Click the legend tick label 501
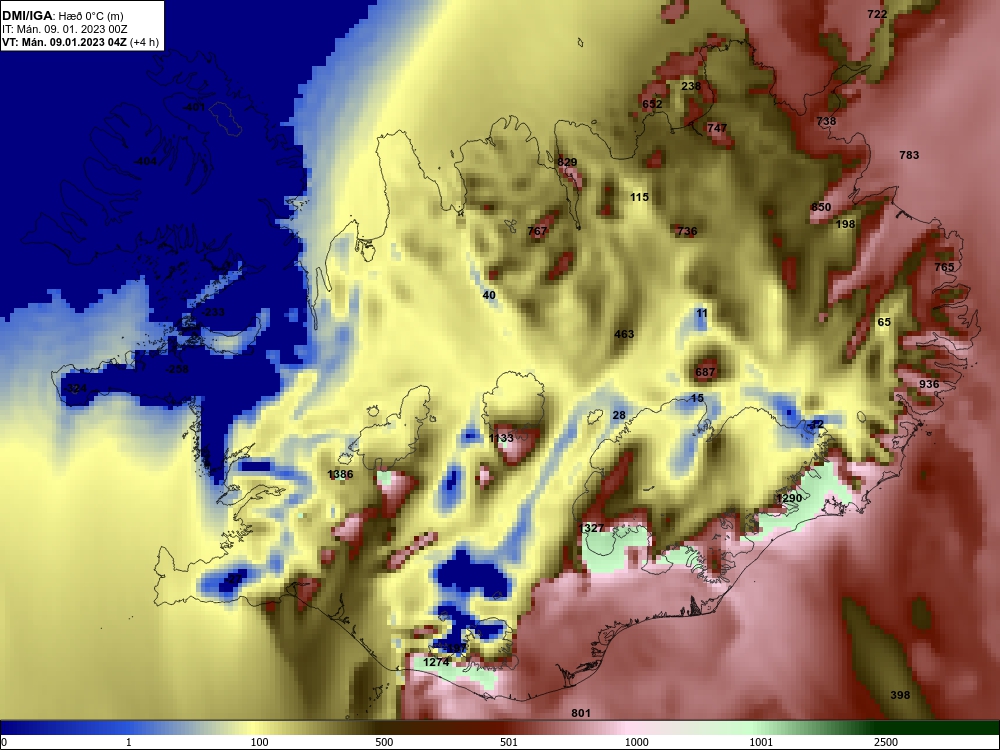This screenshot has width=1000, height=750. (509, 742)
